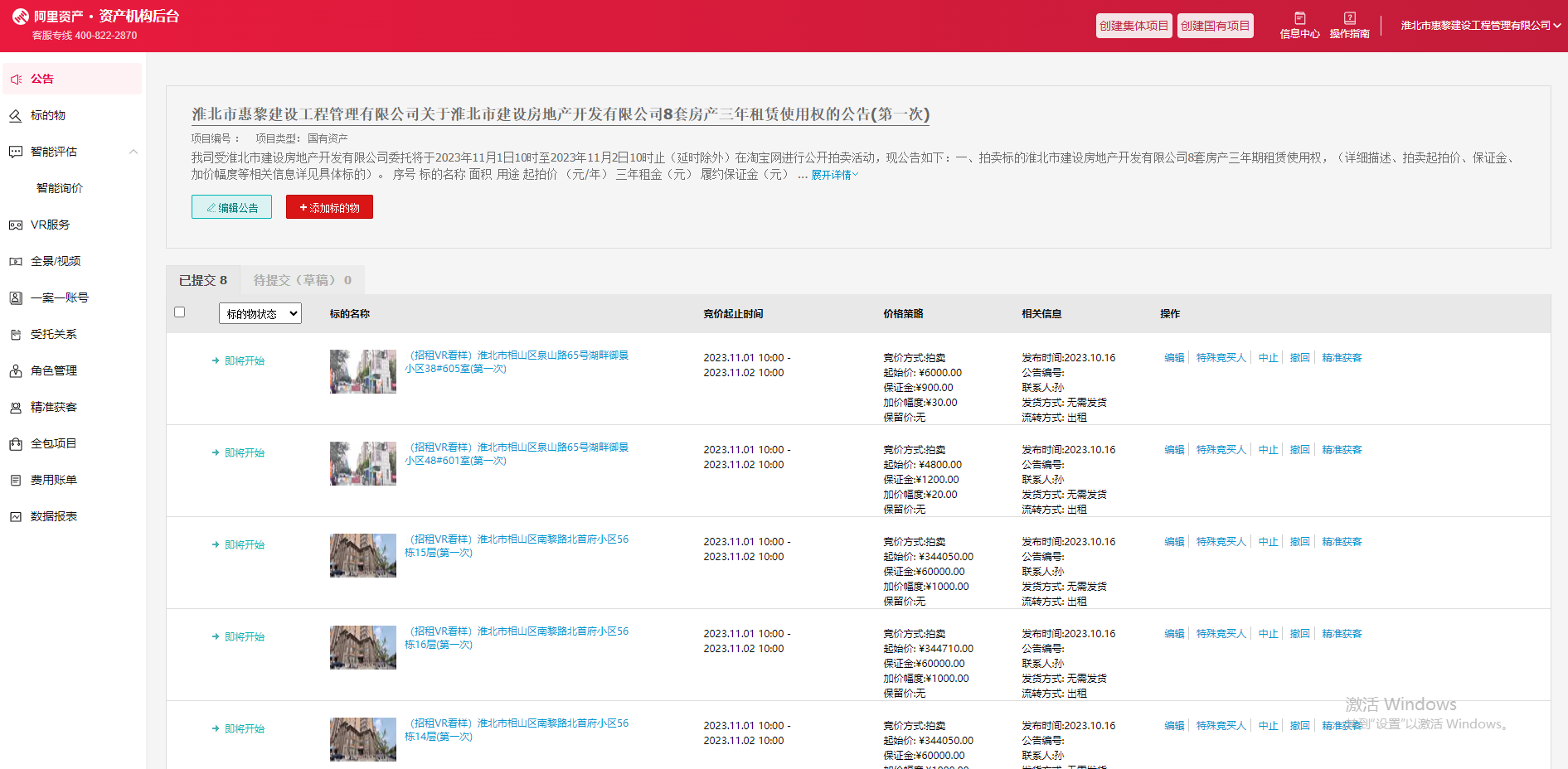Open the 标的物状态 status dropdown
This screenshot has height=769, width=1568.
[260, 314]
